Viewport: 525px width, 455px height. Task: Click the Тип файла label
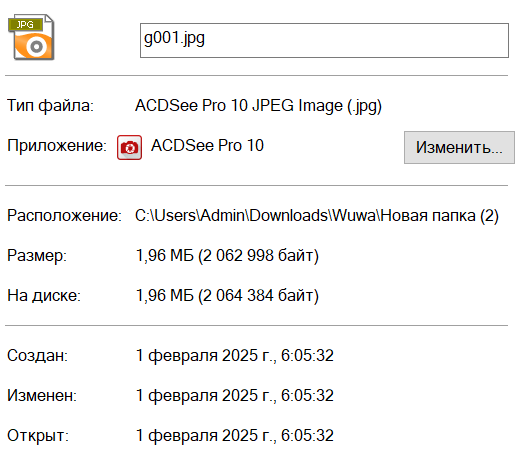click(x=51, y=106)
